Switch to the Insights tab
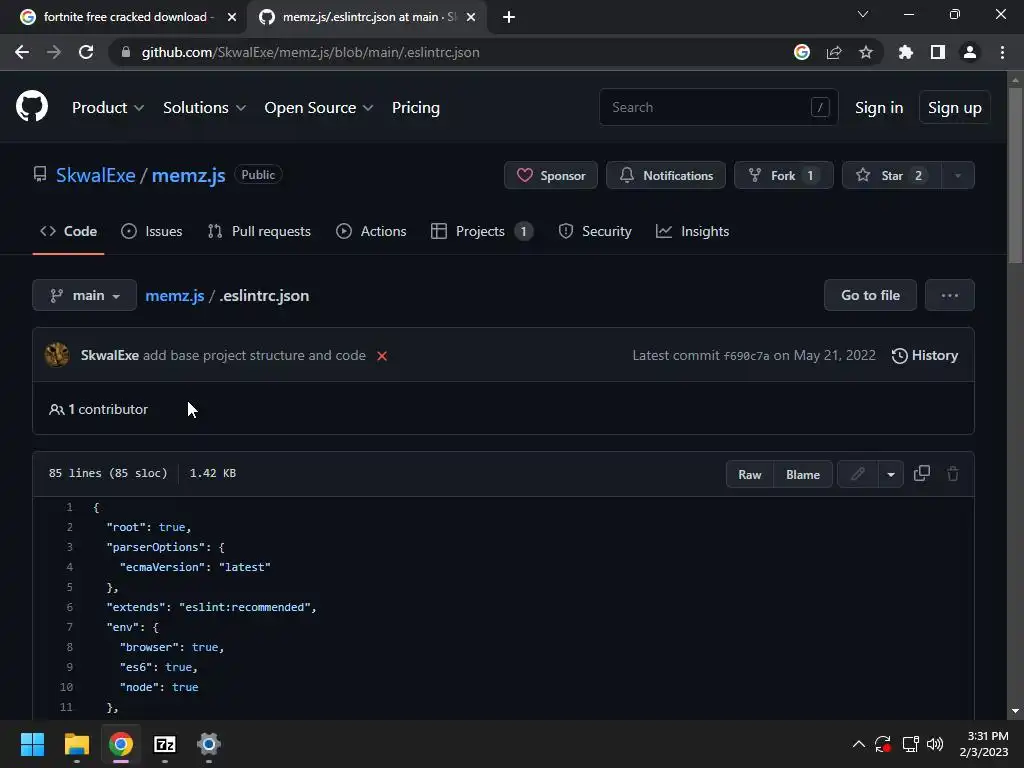The width and height of the screenshot is (1024, 768). pos(692,231)
